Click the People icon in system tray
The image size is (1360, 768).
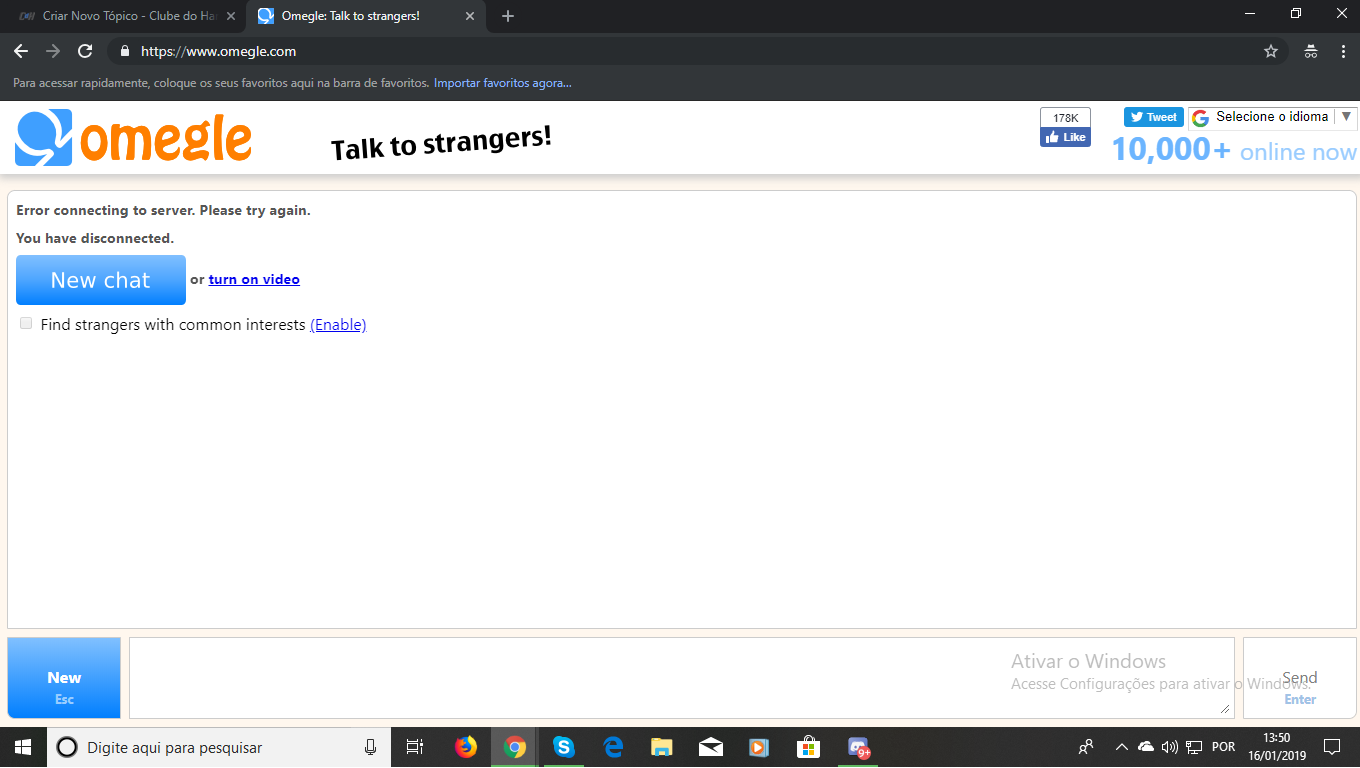pos(1086,747)
